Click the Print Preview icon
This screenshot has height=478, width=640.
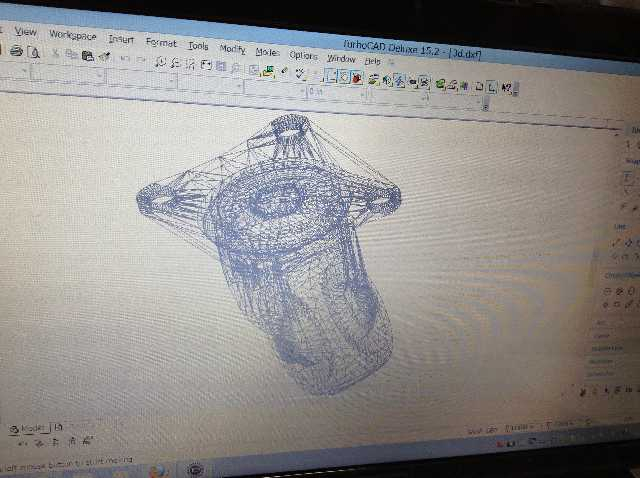(x=33, y=52)
